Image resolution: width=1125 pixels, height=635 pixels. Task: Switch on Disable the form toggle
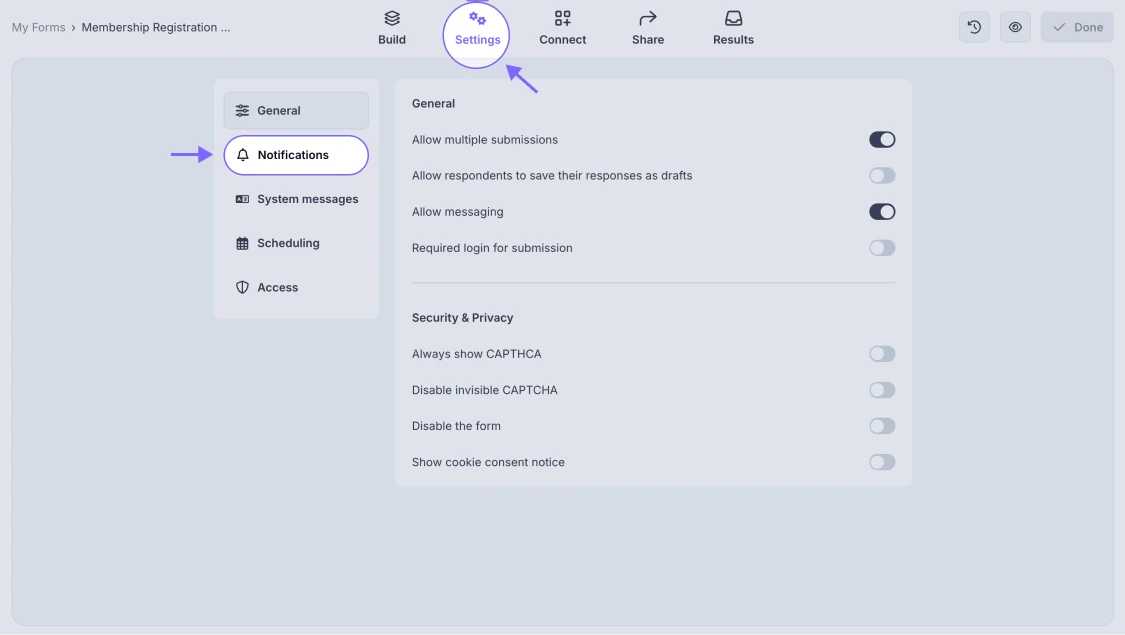pos(882,426)
